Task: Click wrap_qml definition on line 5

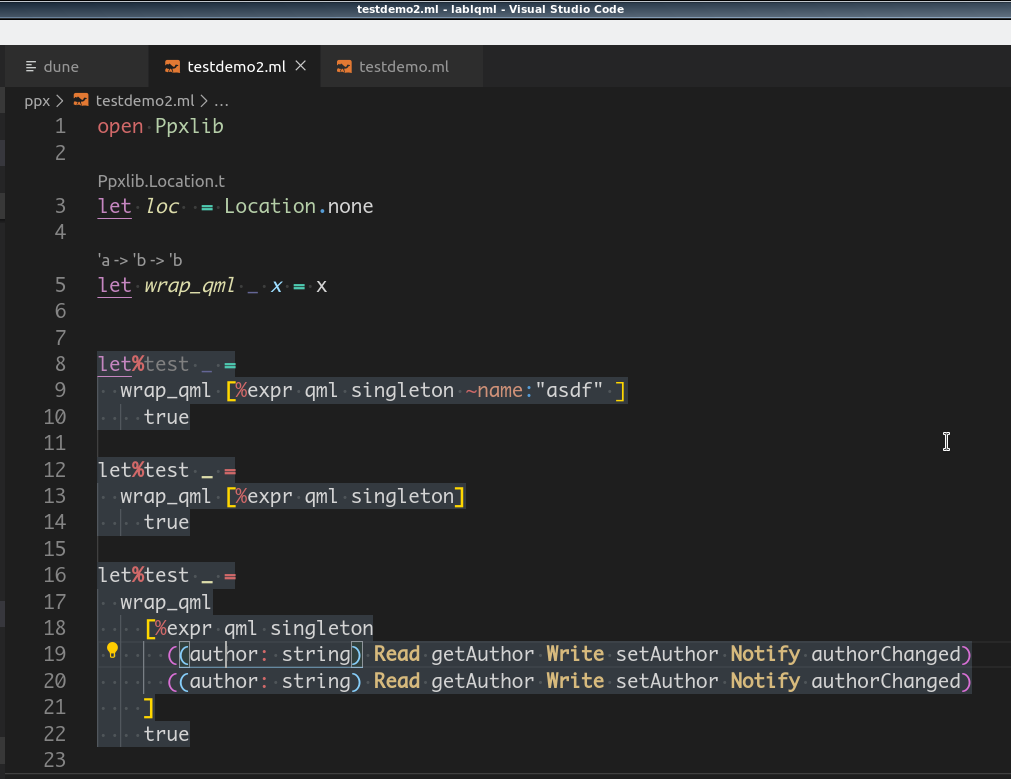Action: pyautogui.click(x=189, y=286)
